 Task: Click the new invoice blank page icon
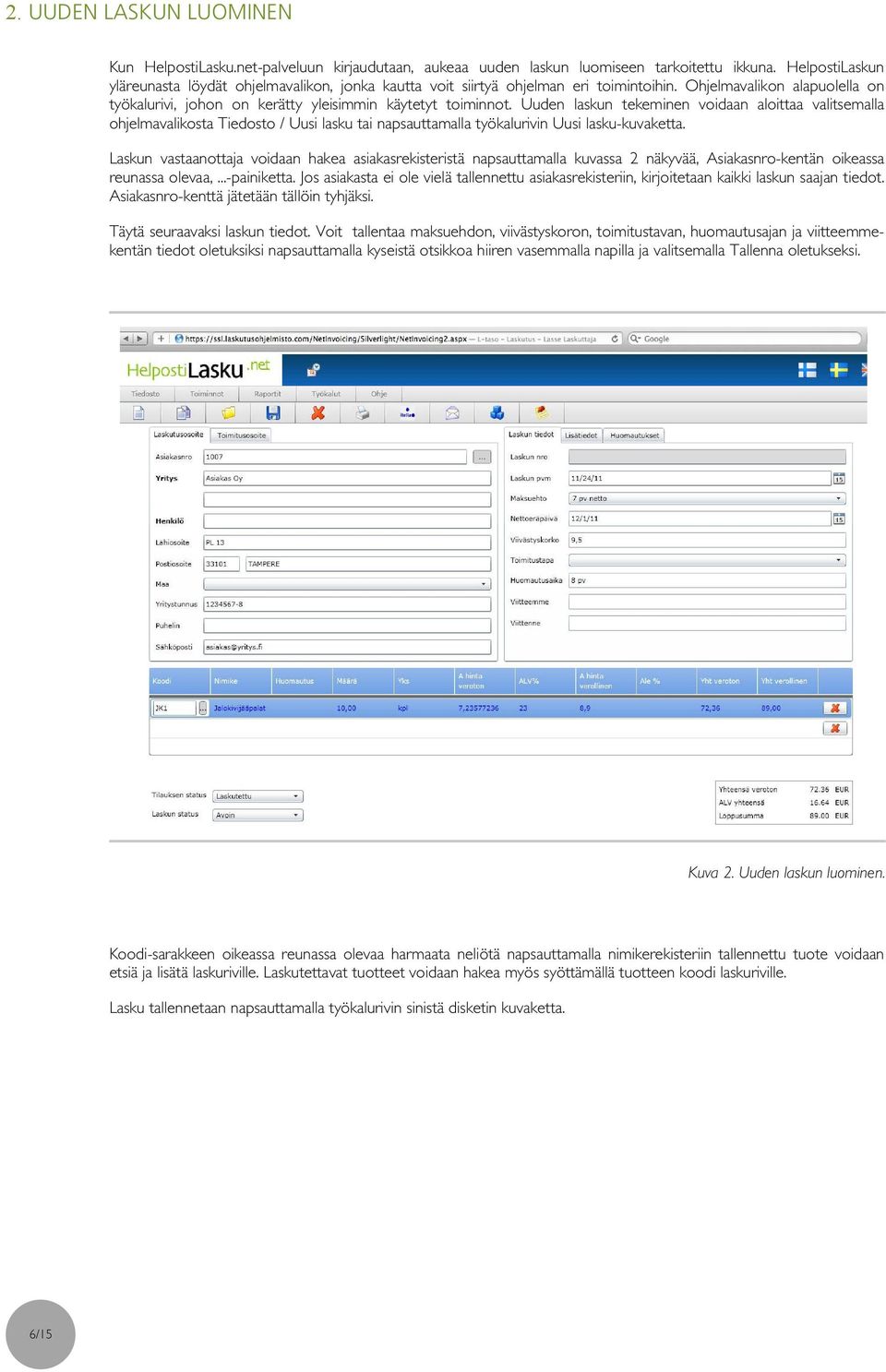point(138,412)
